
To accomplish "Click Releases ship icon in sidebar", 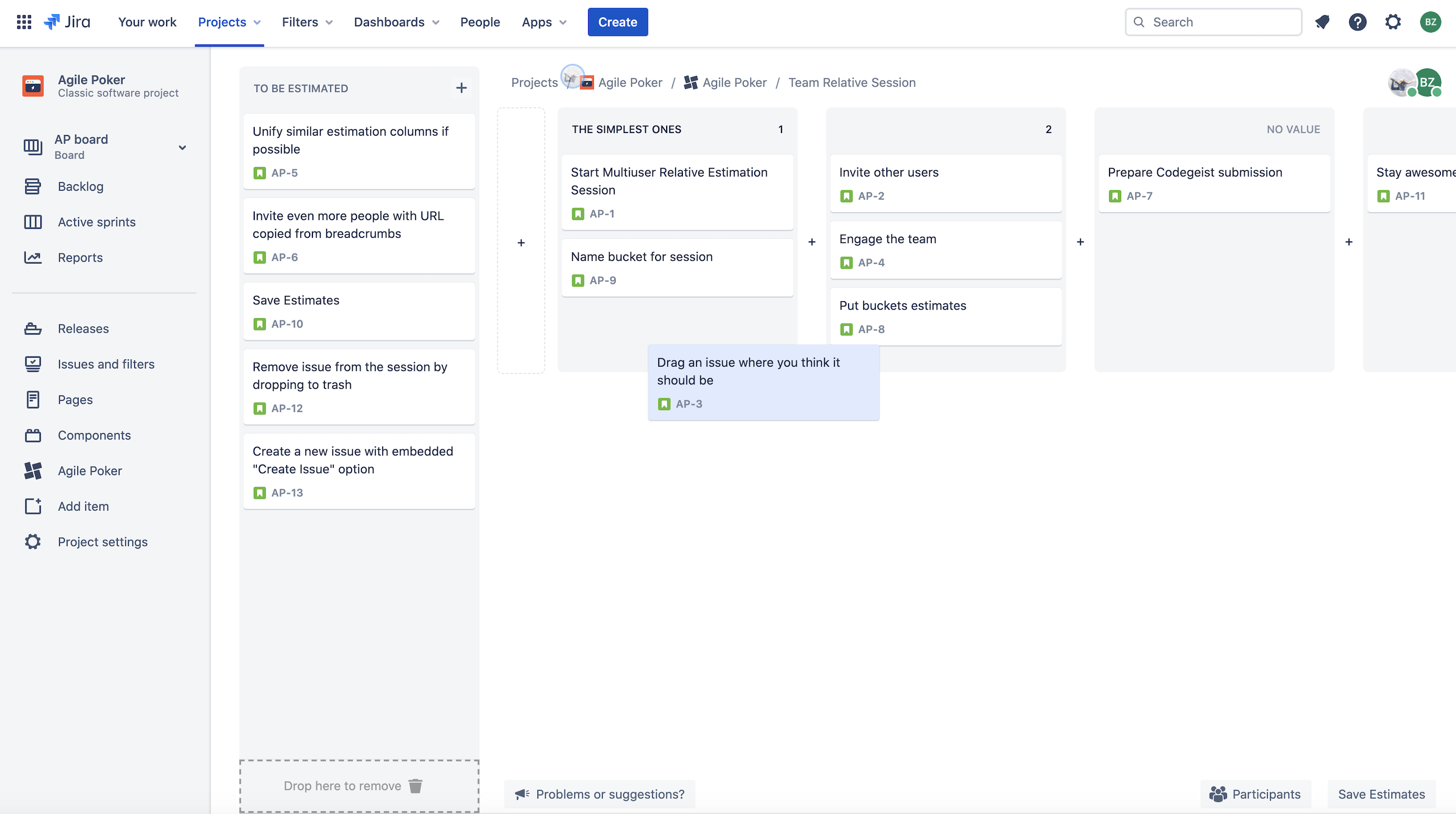I will tap(33, 329).
